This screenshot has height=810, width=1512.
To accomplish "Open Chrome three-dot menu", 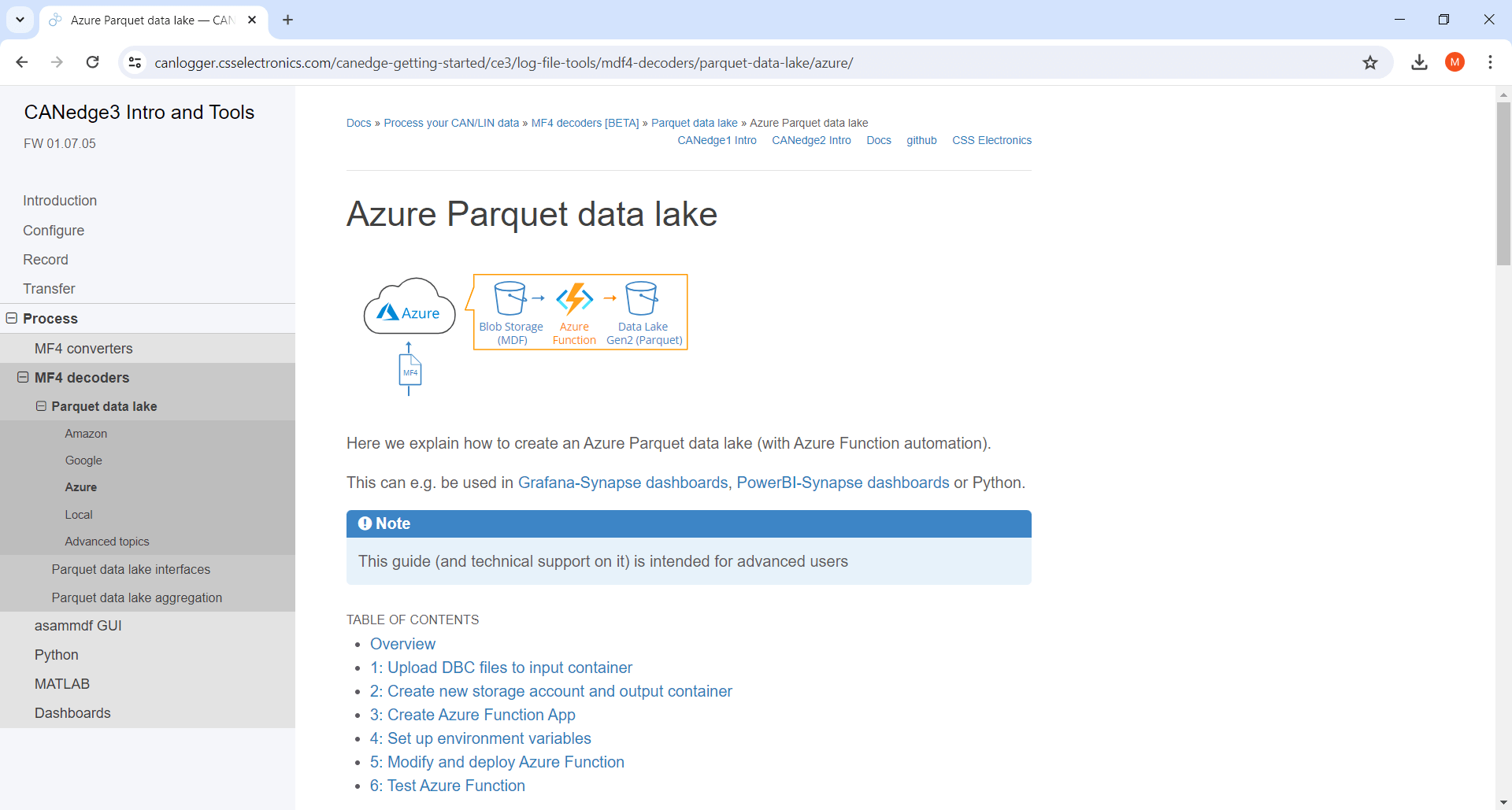I will (x=1490, y=62).
